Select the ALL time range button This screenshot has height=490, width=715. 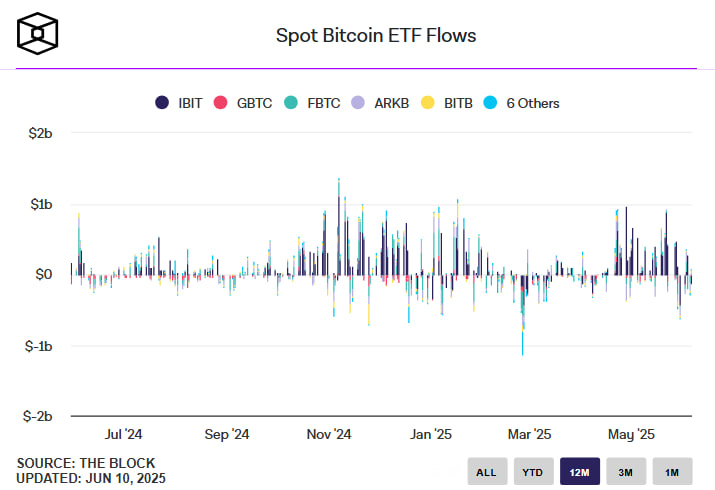click(487, 472)
